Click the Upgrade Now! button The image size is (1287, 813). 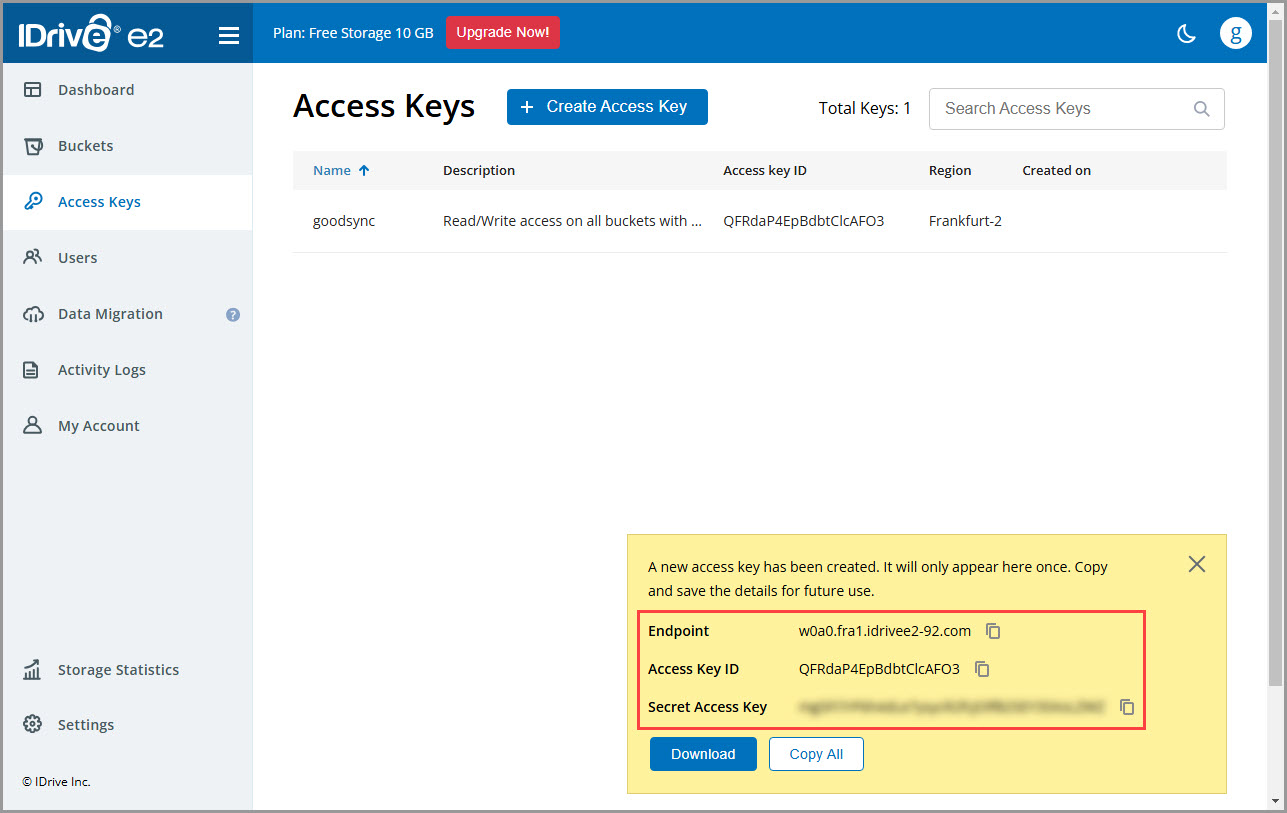pos(502,32)
